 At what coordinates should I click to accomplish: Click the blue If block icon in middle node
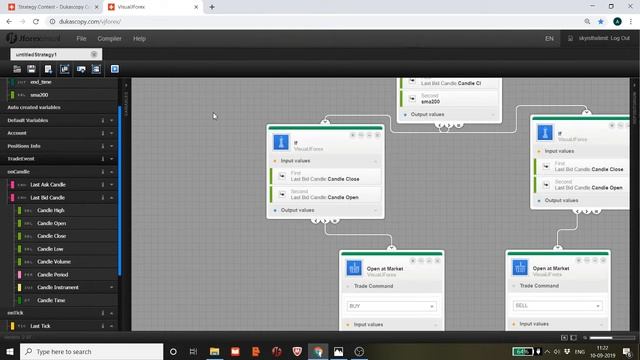281,143
